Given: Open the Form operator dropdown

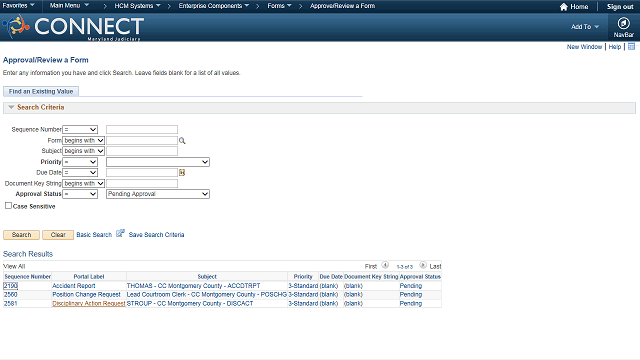Looking at the screenshot, I should (x=84, y=140).
